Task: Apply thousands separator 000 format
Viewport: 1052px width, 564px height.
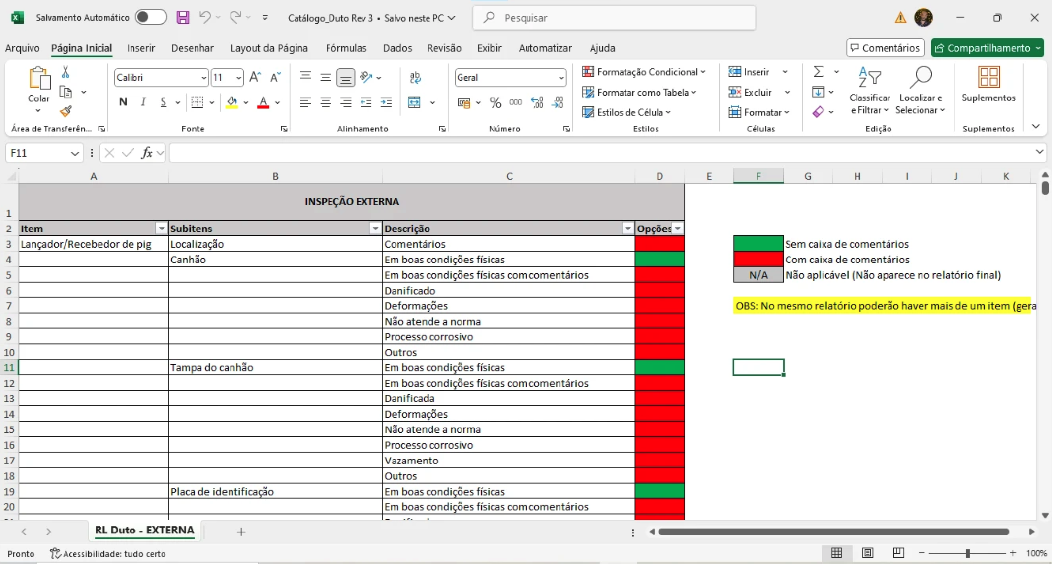Action: (515, 102)
